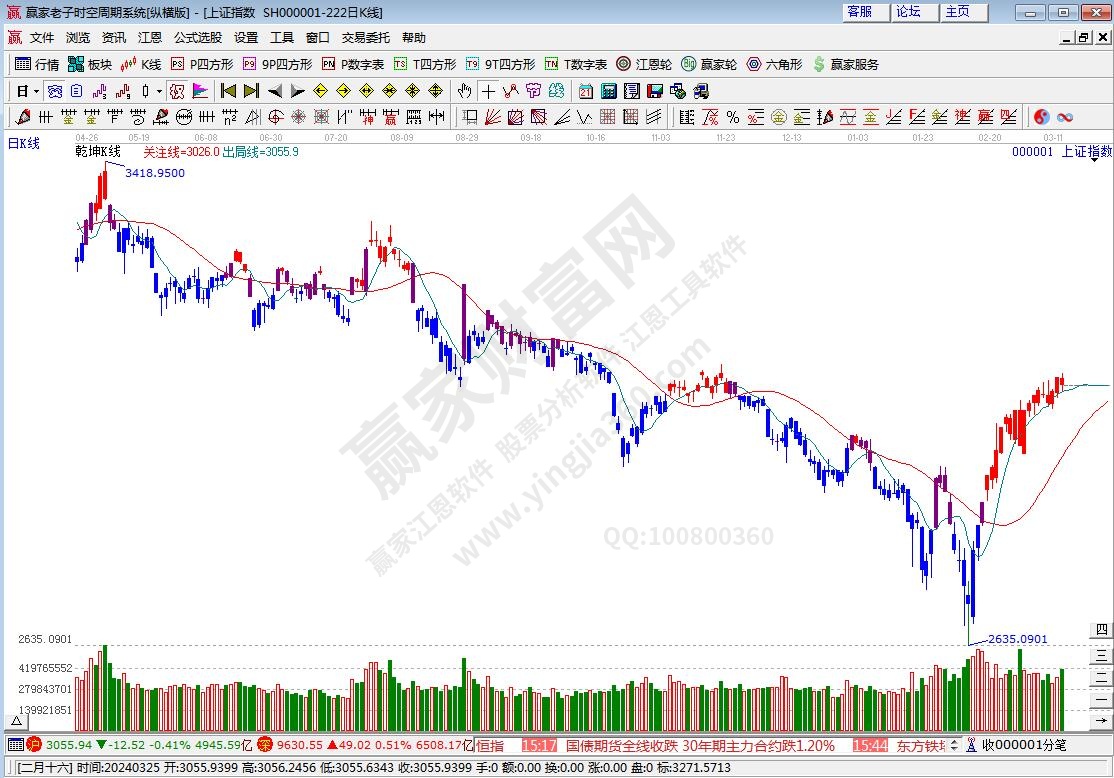Click the 客服 button in title bar

[859, 12]
